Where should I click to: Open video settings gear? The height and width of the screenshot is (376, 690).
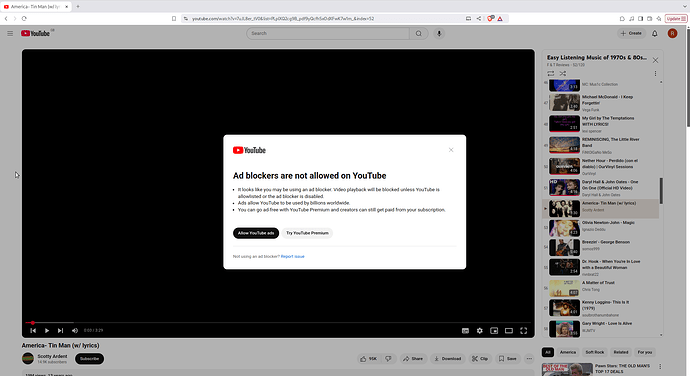[x=480, y=331]
